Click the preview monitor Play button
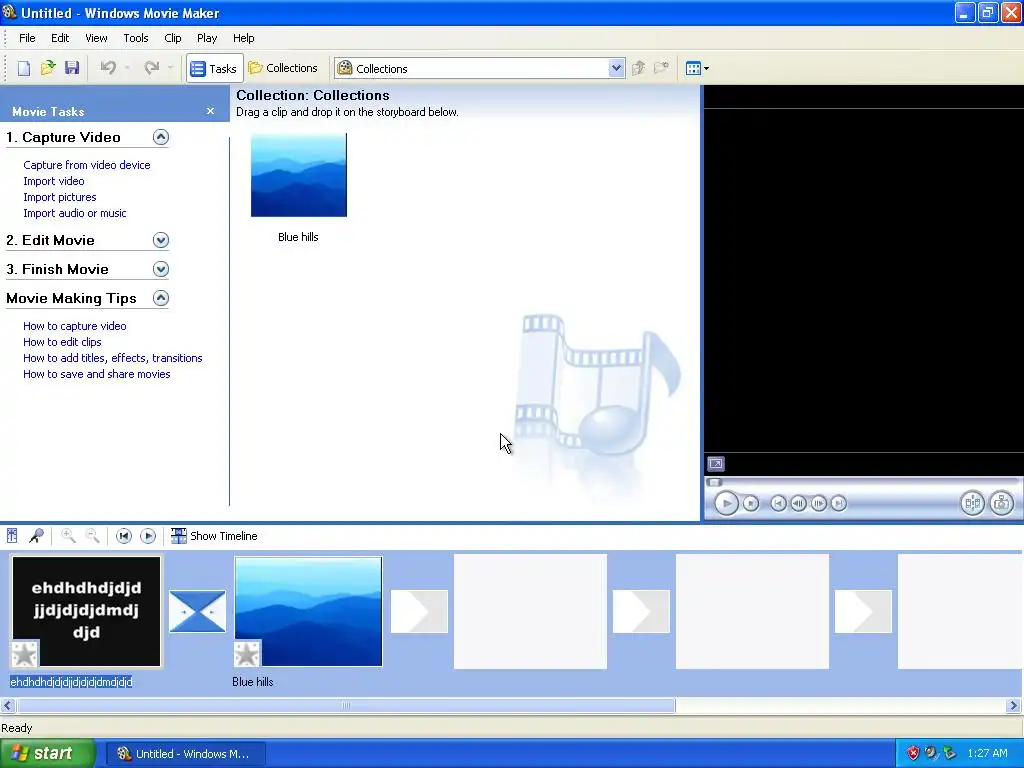The height and width of the screenshot is (768, 1024). coord(726,504)
